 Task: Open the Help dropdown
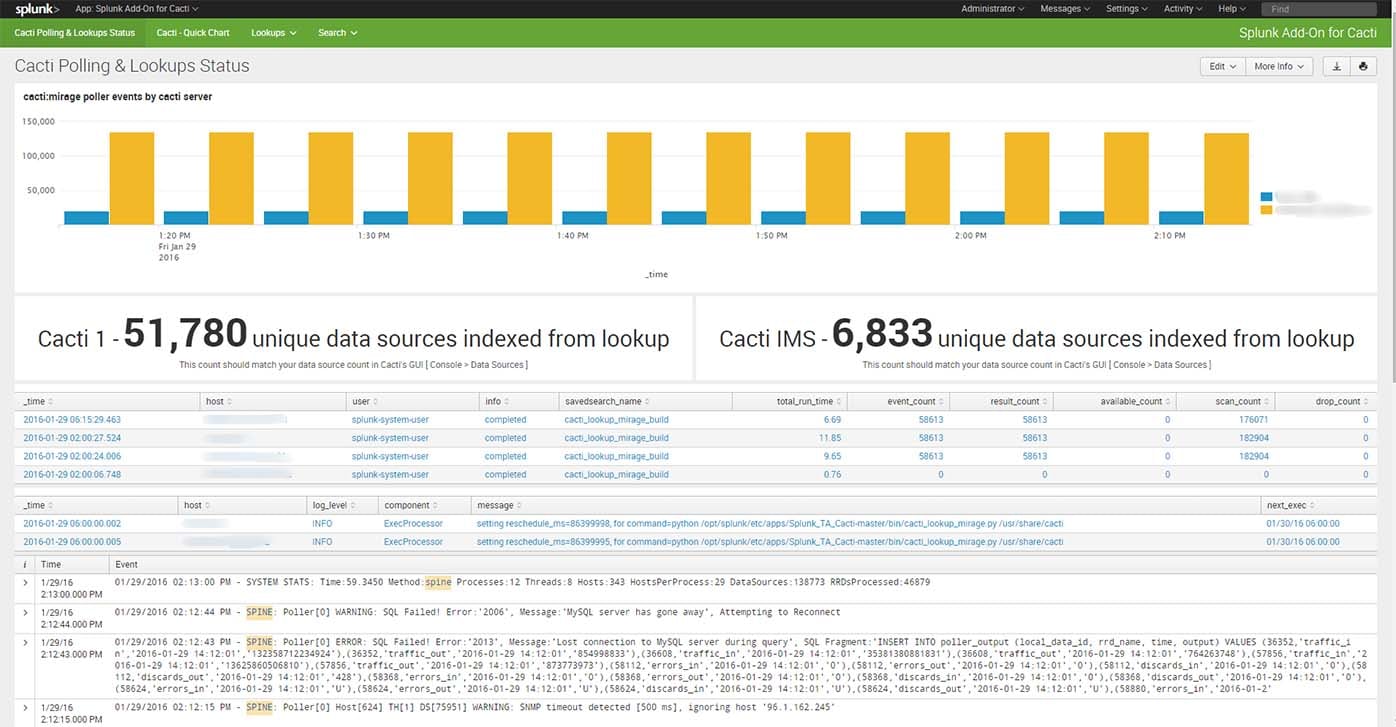point(1232,9)
